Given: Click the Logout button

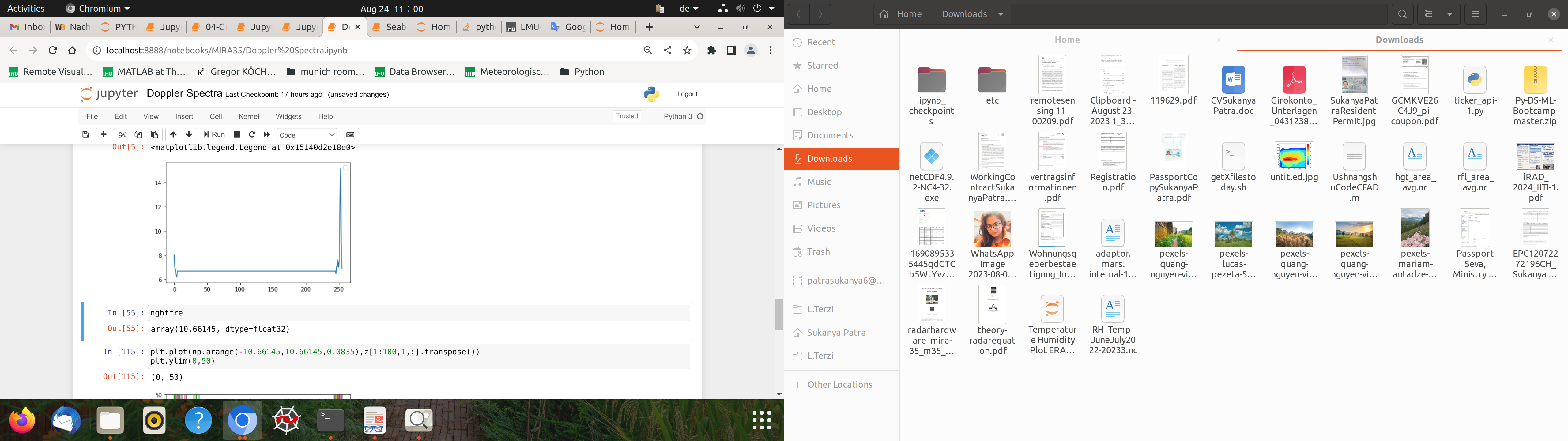Looking at the screenshot, I should (x=687, y=94).
